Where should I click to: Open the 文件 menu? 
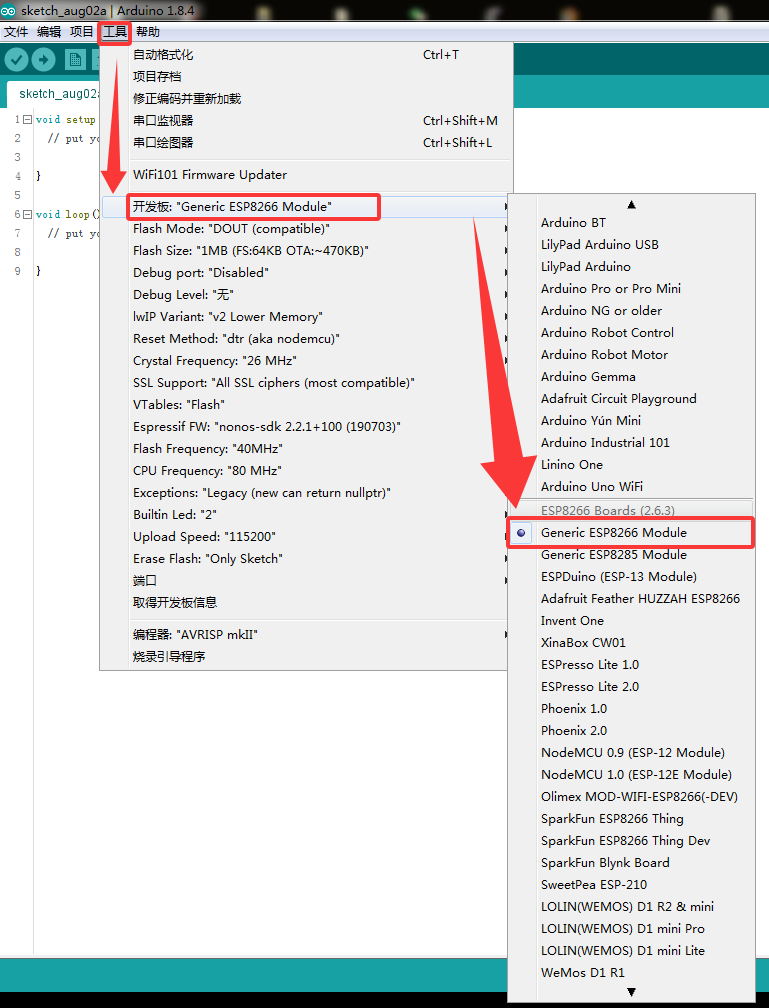(x=16, y=32)
